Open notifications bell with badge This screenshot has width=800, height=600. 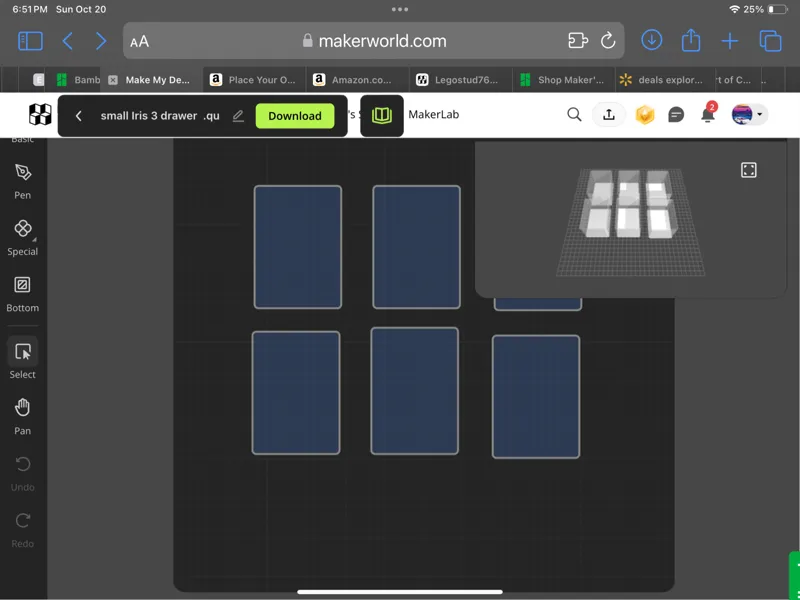[x=708, y=114]
